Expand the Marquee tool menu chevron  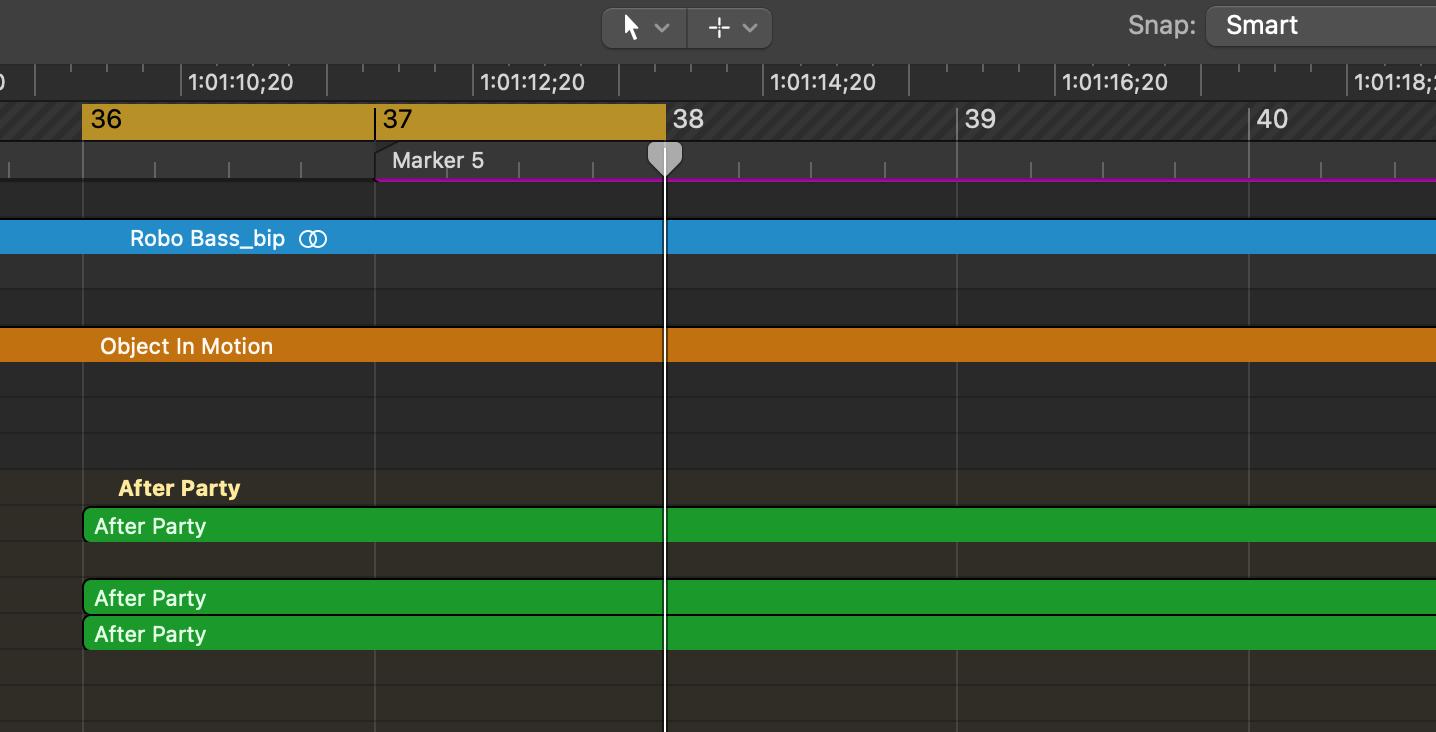pyautogui.click(x=750, y=28)
